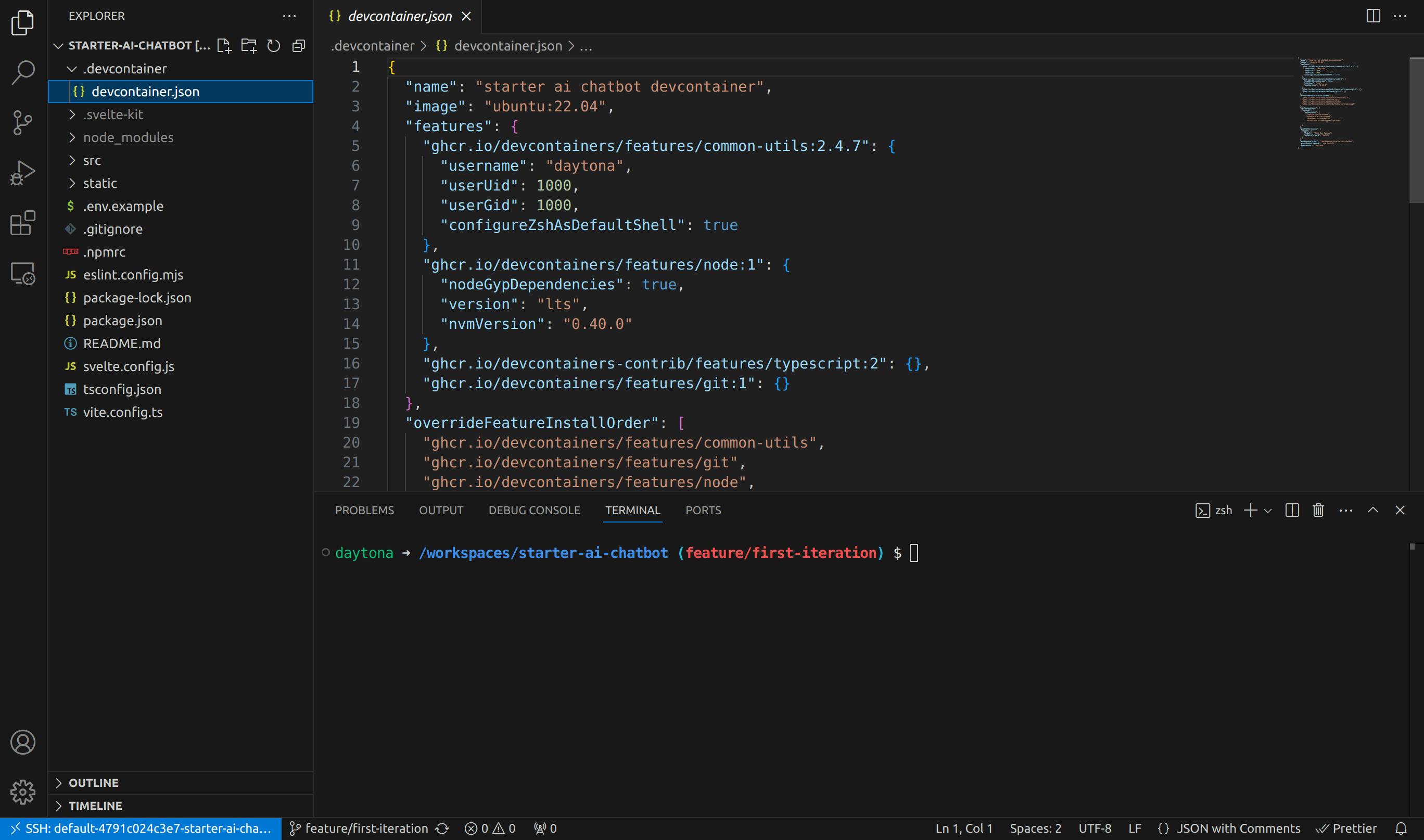The height and width of the screenshot is (840, 1424).
Task: Open the .env.example file
Action: tap(181, 206)
